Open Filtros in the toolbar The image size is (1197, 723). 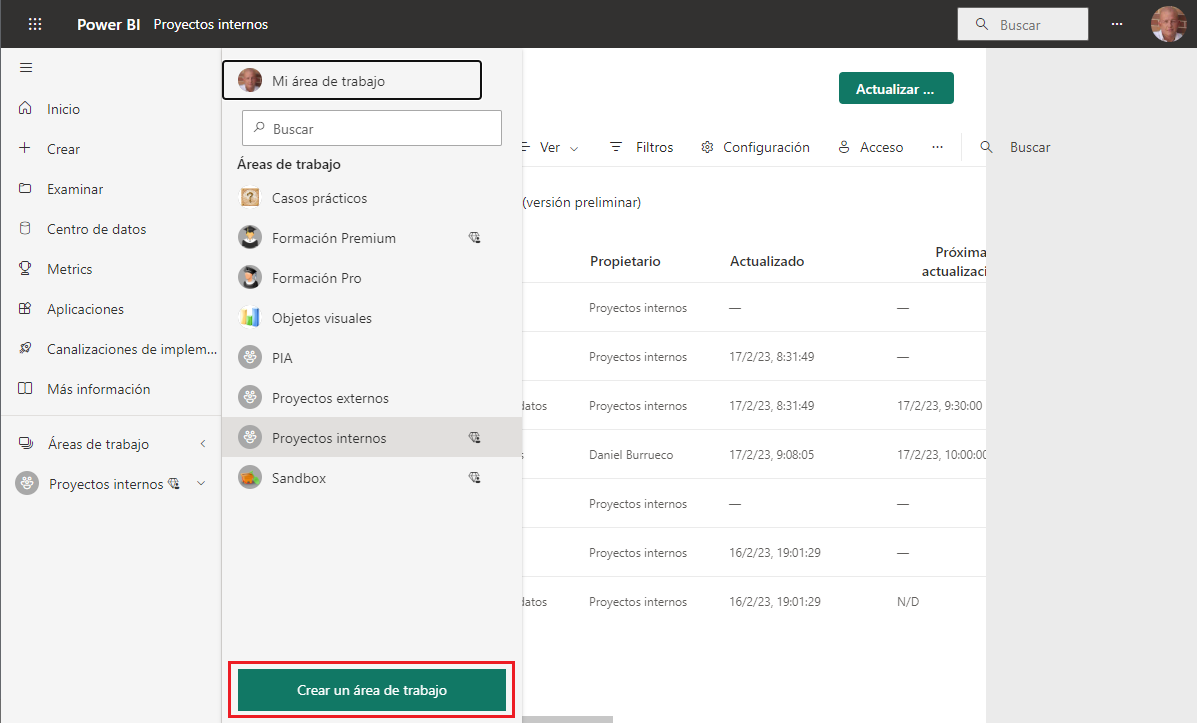tap(641, 147)
